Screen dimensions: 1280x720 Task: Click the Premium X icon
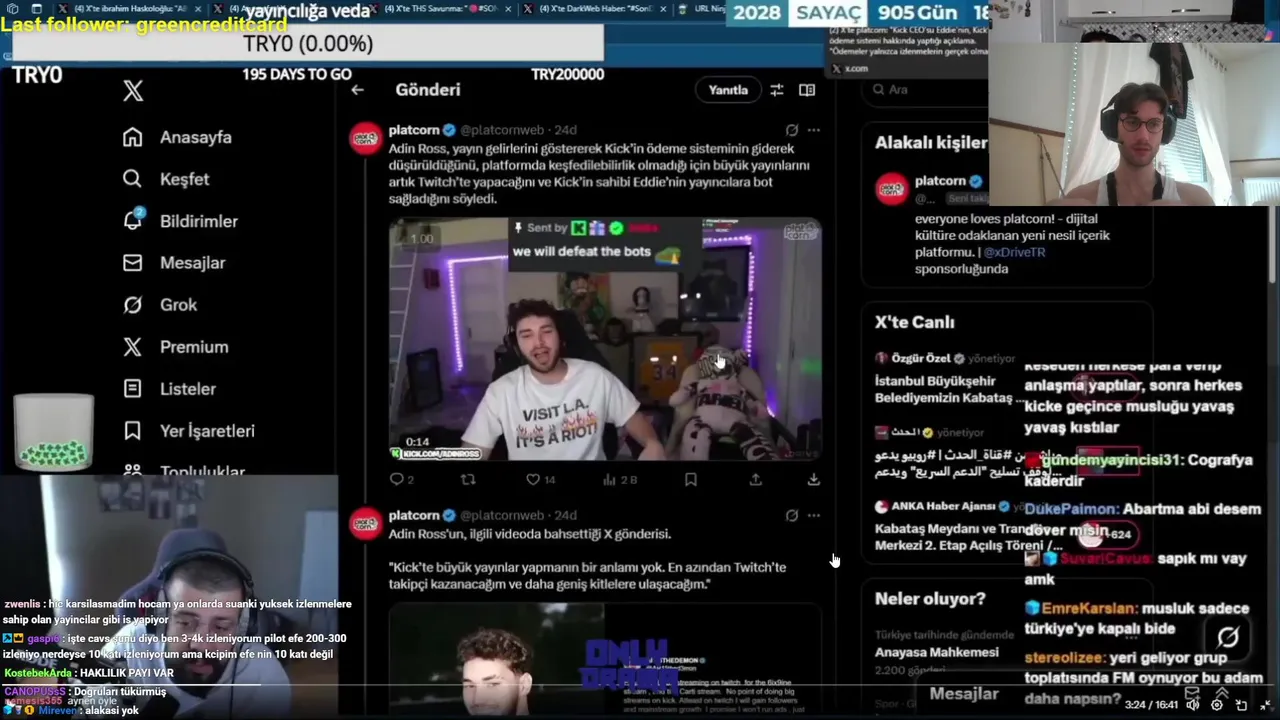tap(132, 347)
